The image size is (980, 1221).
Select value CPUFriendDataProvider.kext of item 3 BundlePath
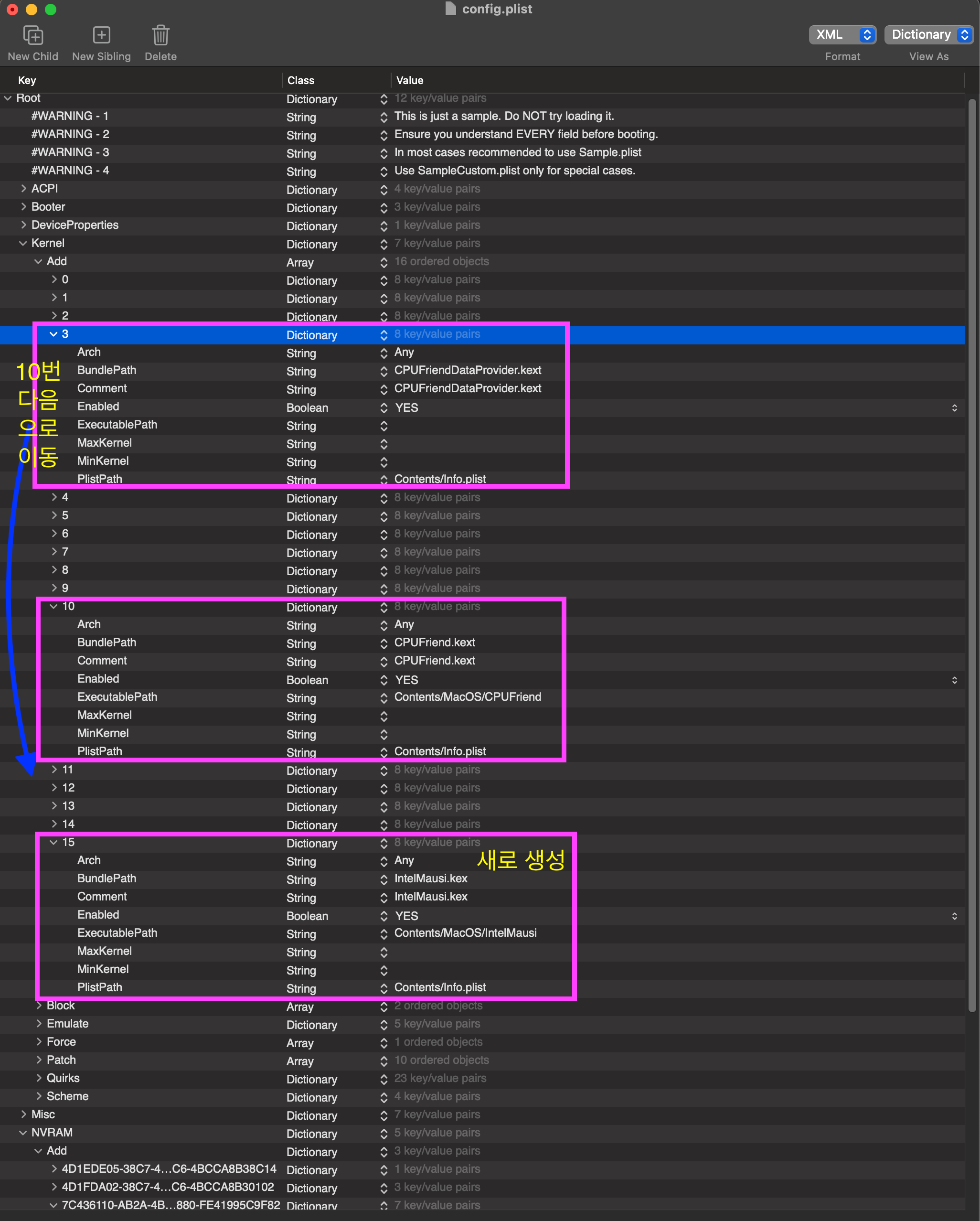click(x=468, y=370)
